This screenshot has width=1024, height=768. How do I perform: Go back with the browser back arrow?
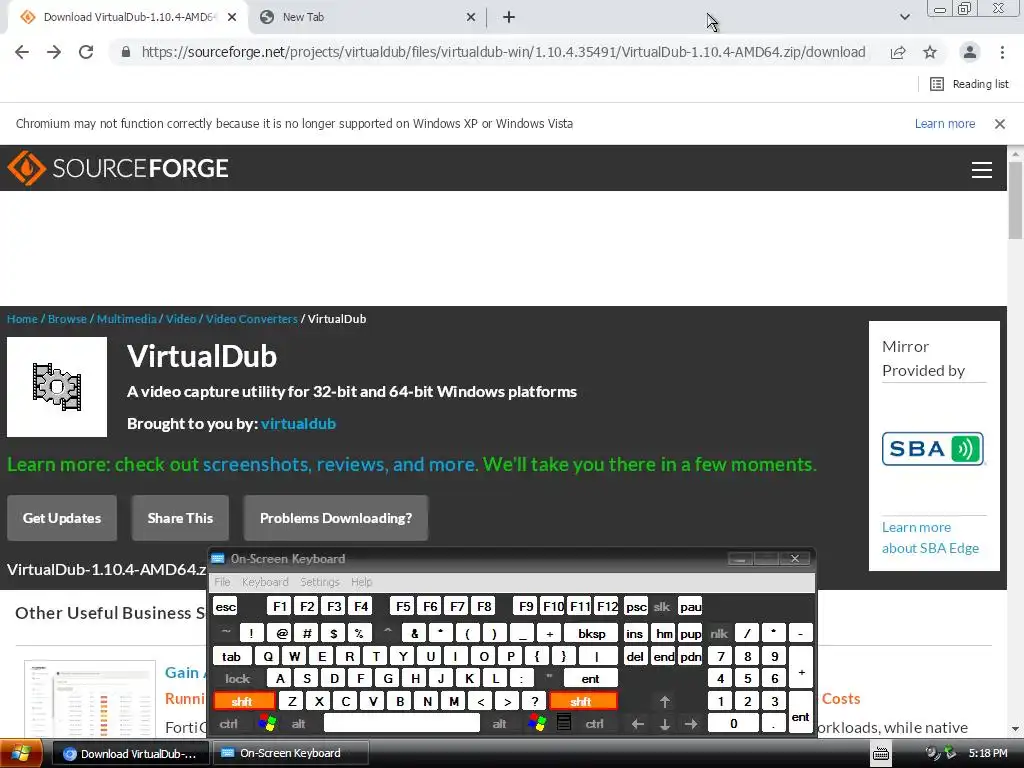22,52
